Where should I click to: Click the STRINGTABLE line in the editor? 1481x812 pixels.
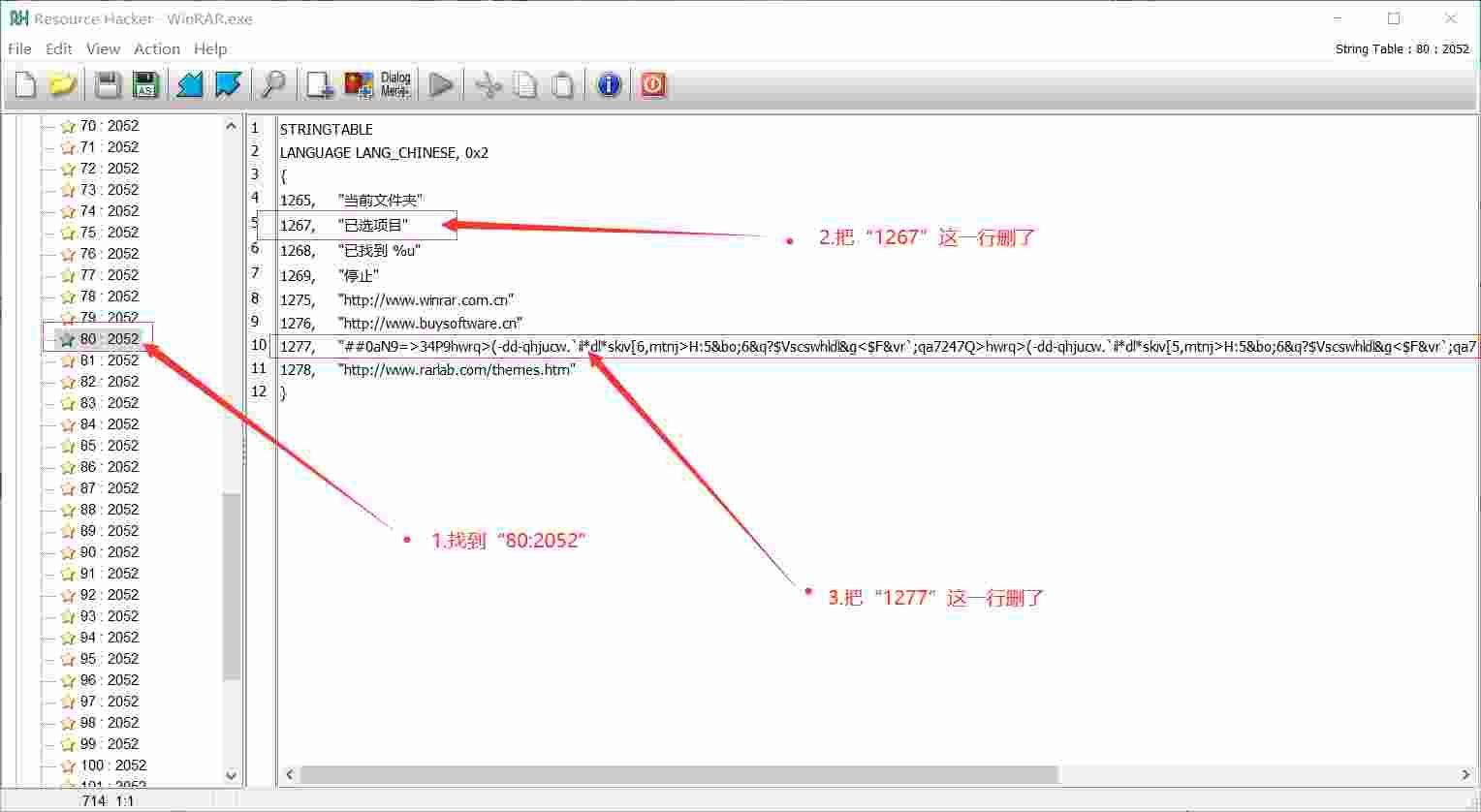pyautogui.click(x=327, y=129)
